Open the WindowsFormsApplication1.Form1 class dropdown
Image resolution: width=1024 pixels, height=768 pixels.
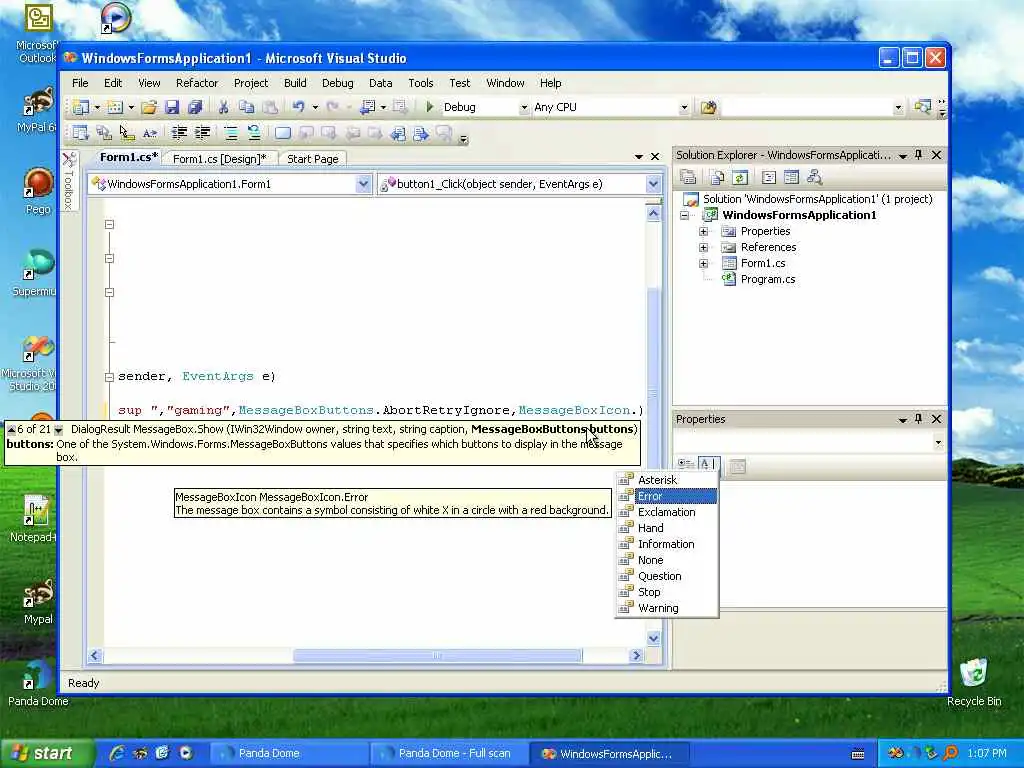coord(363,184)
